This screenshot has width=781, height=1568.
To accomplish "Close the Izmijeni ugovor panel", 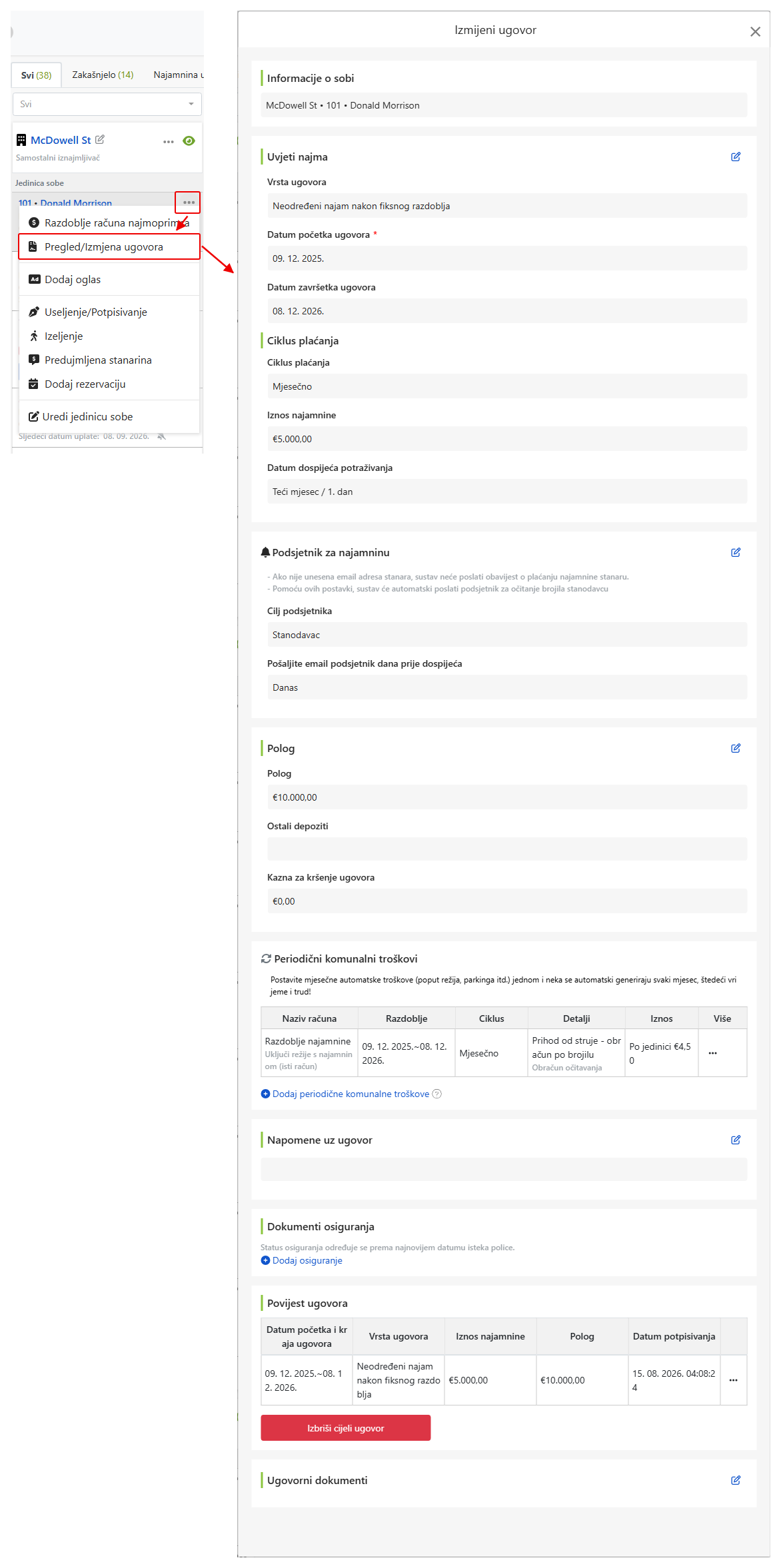I will 755,31.
